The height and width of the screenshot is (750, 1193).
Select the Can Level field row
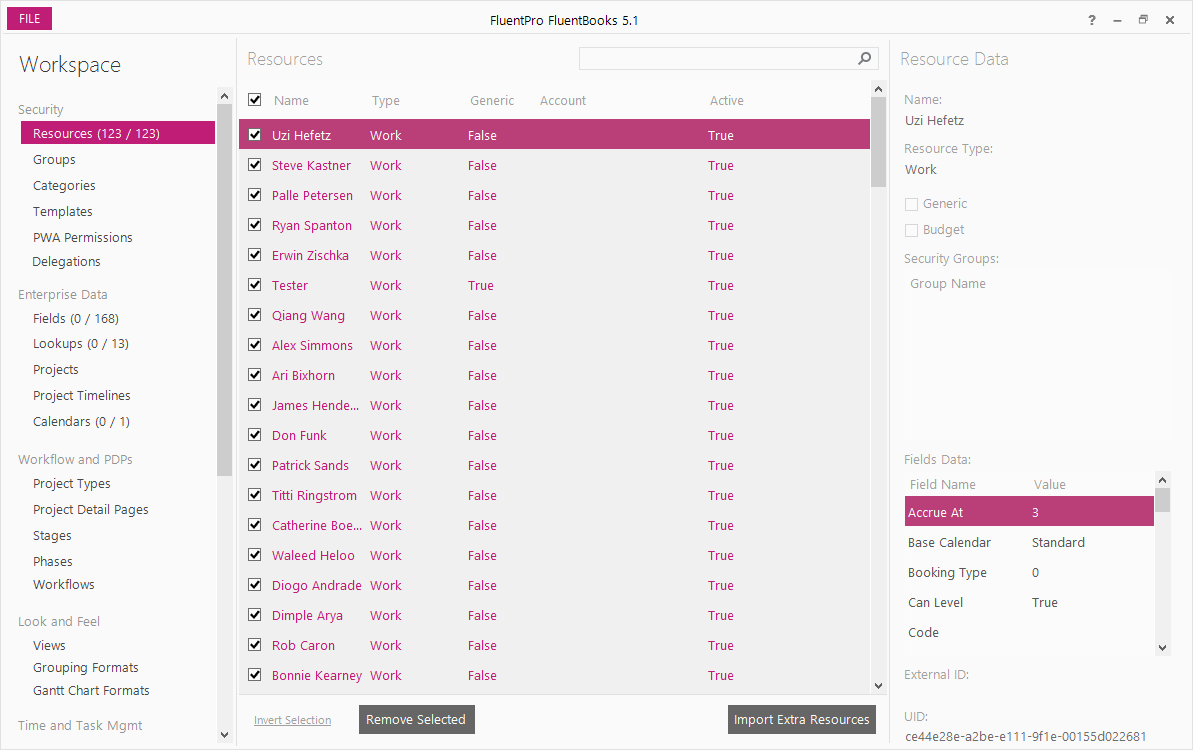[x=1029, y=602]
